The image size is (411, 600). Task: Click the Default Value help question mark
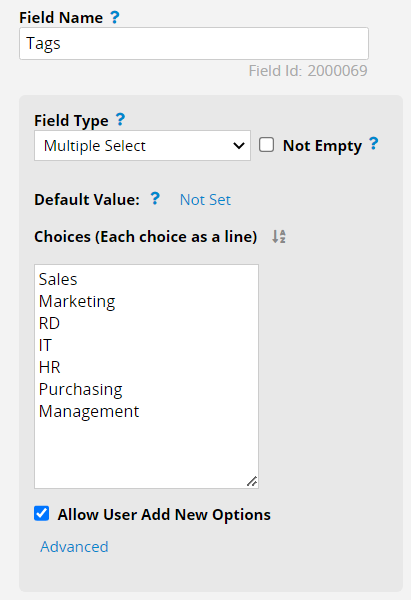tap(155, 199)
